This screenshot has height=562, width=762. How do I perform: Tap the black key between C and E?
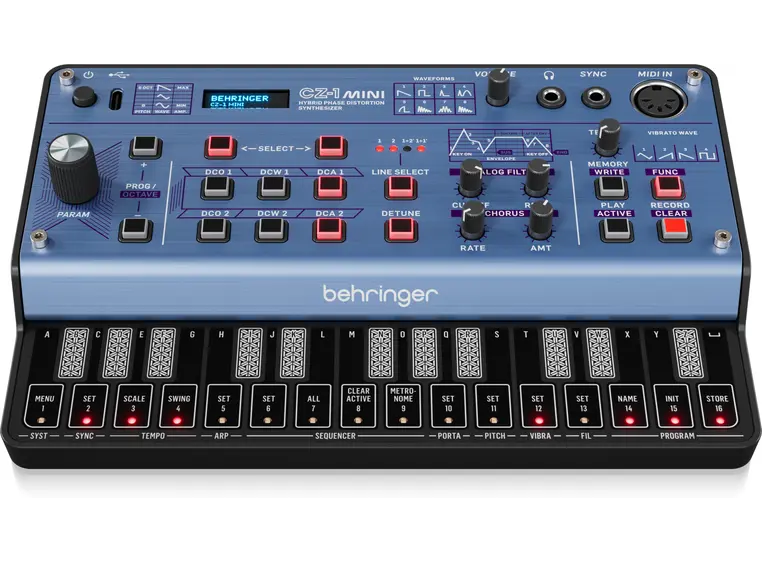point(118,352)
